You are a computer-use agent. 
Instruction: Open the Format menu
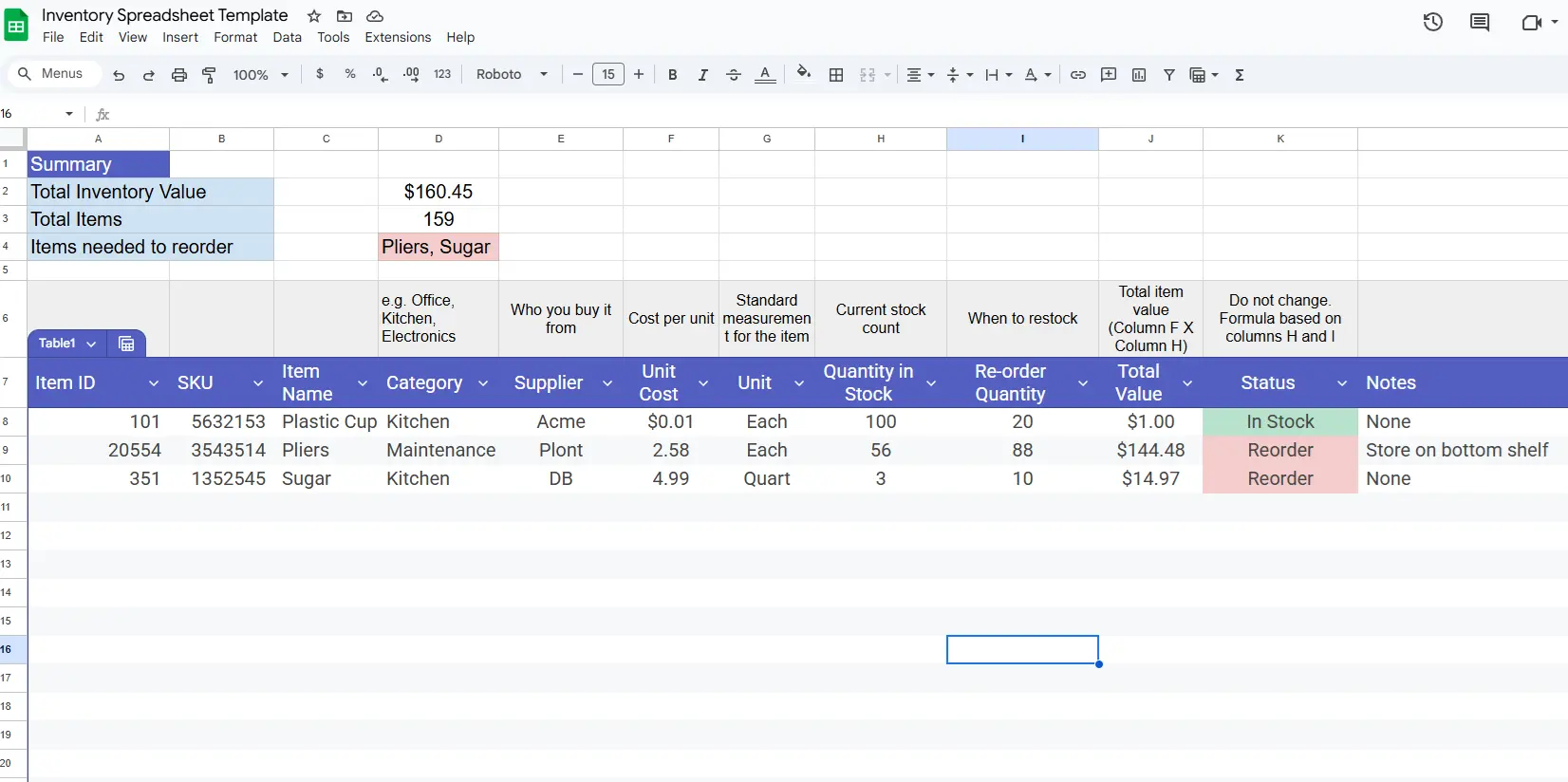coord(235,37)
